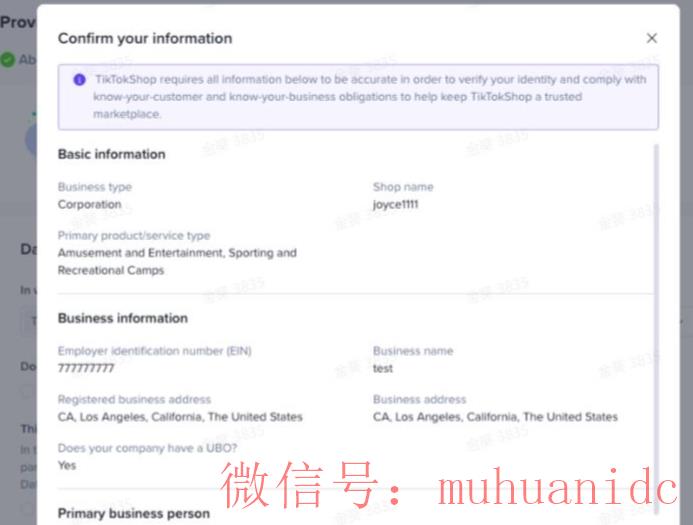Click the Business information heading
This screenshot has height=525, width=693.
(x=122, y=318)
